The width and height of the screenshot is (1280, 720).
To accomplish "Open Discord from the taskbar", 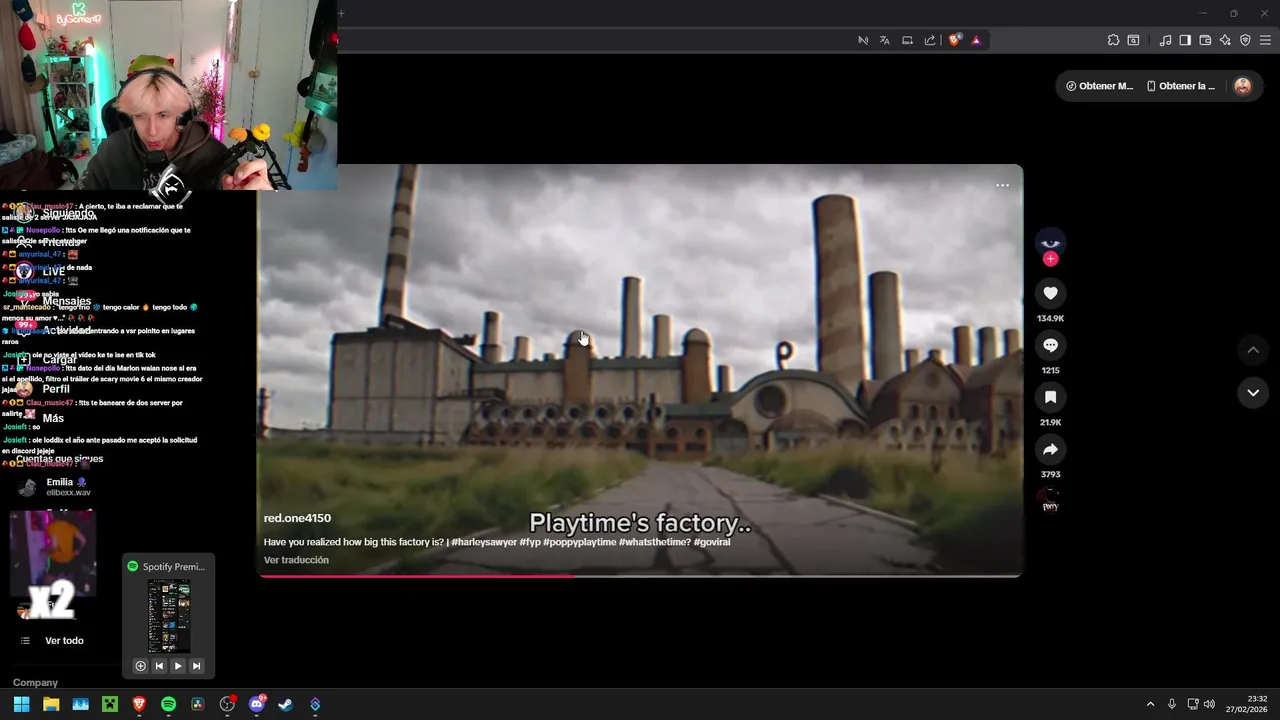I will 256,704.
